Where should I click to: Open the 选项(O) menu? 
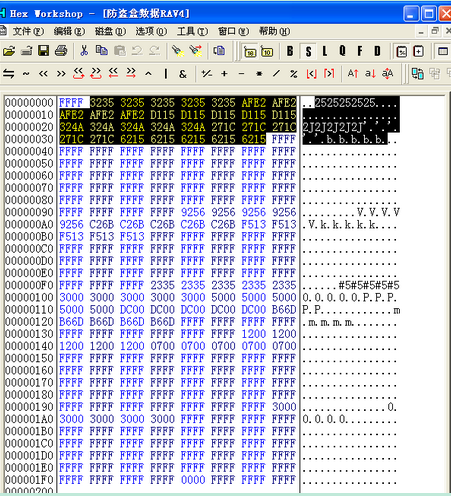click(151, 31)
